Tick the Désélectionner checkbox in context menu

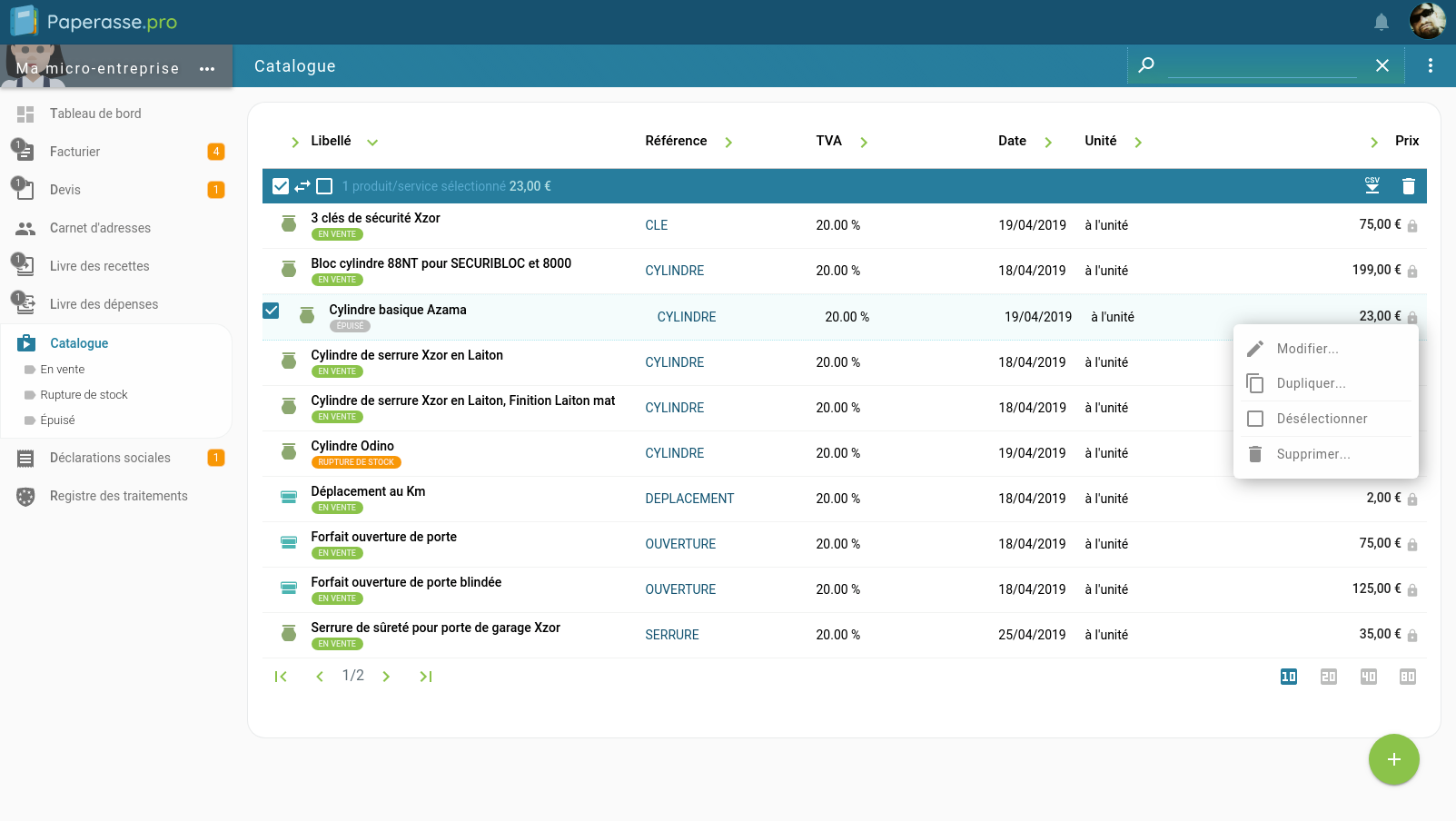click(x=1255, y=419)
